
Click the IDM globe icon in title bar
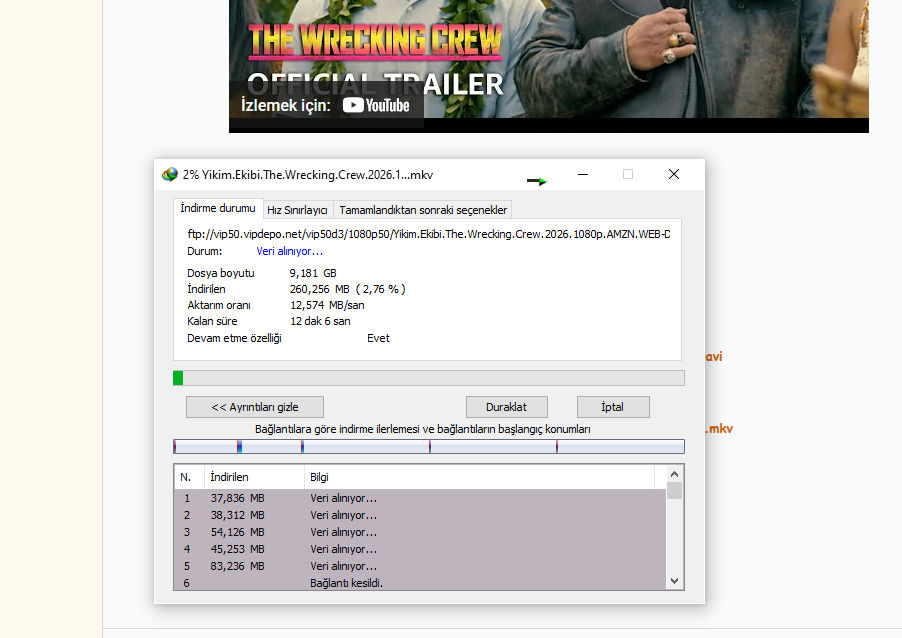click(170, 174)
